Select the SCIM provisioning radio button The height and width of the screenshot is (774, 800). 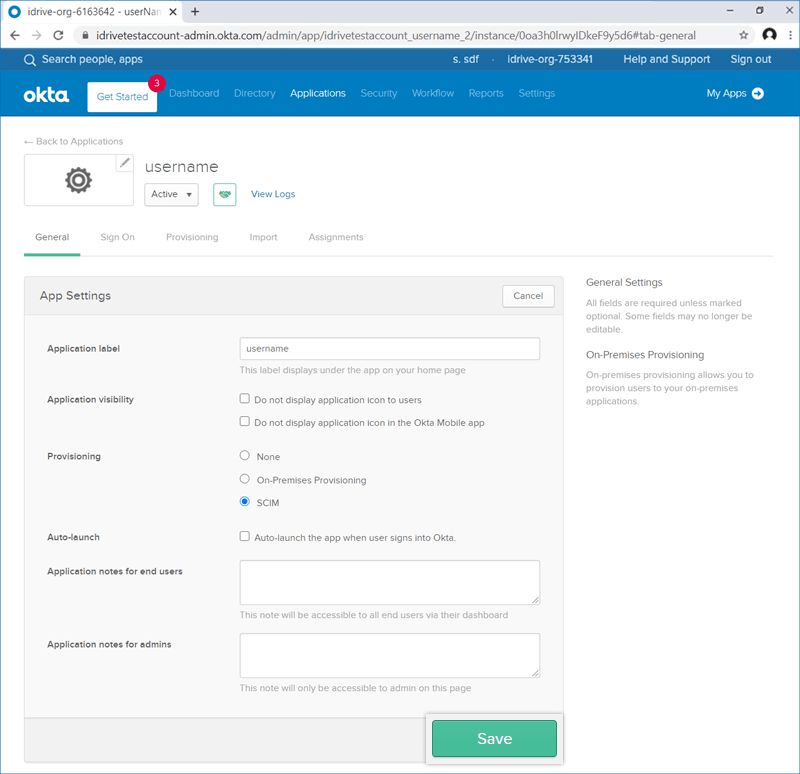(x=245, y=502)
